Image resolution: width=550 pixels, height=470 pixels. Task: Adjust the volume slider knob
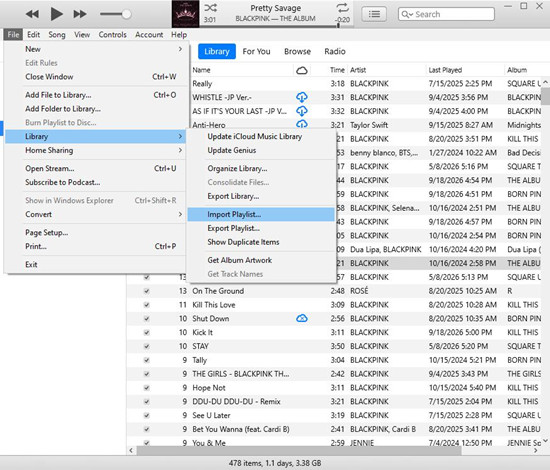pyautogui.click(x=126, y=14)
